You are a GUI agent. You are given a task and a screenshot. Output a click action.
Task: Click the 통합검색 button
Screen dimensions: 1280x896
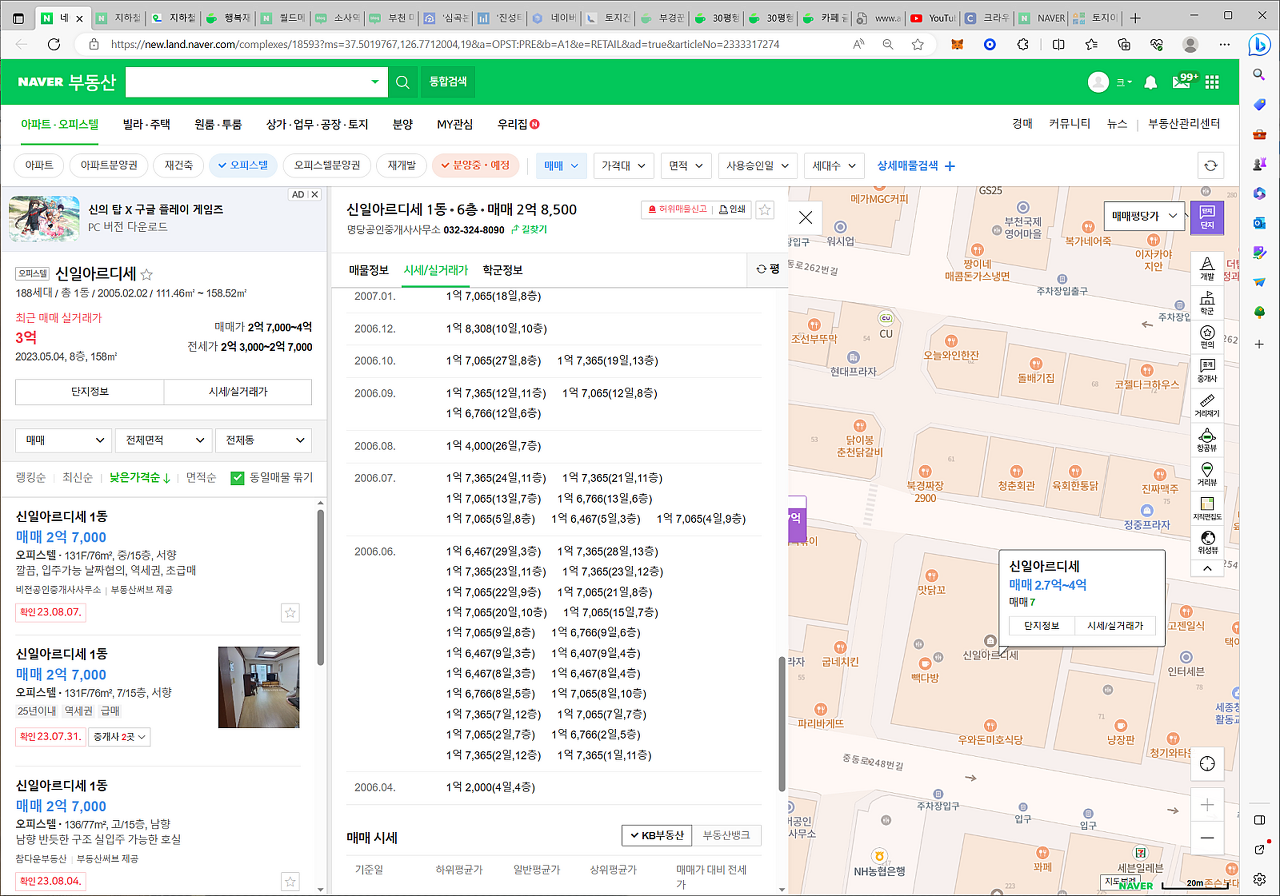(x=447, y=82)
